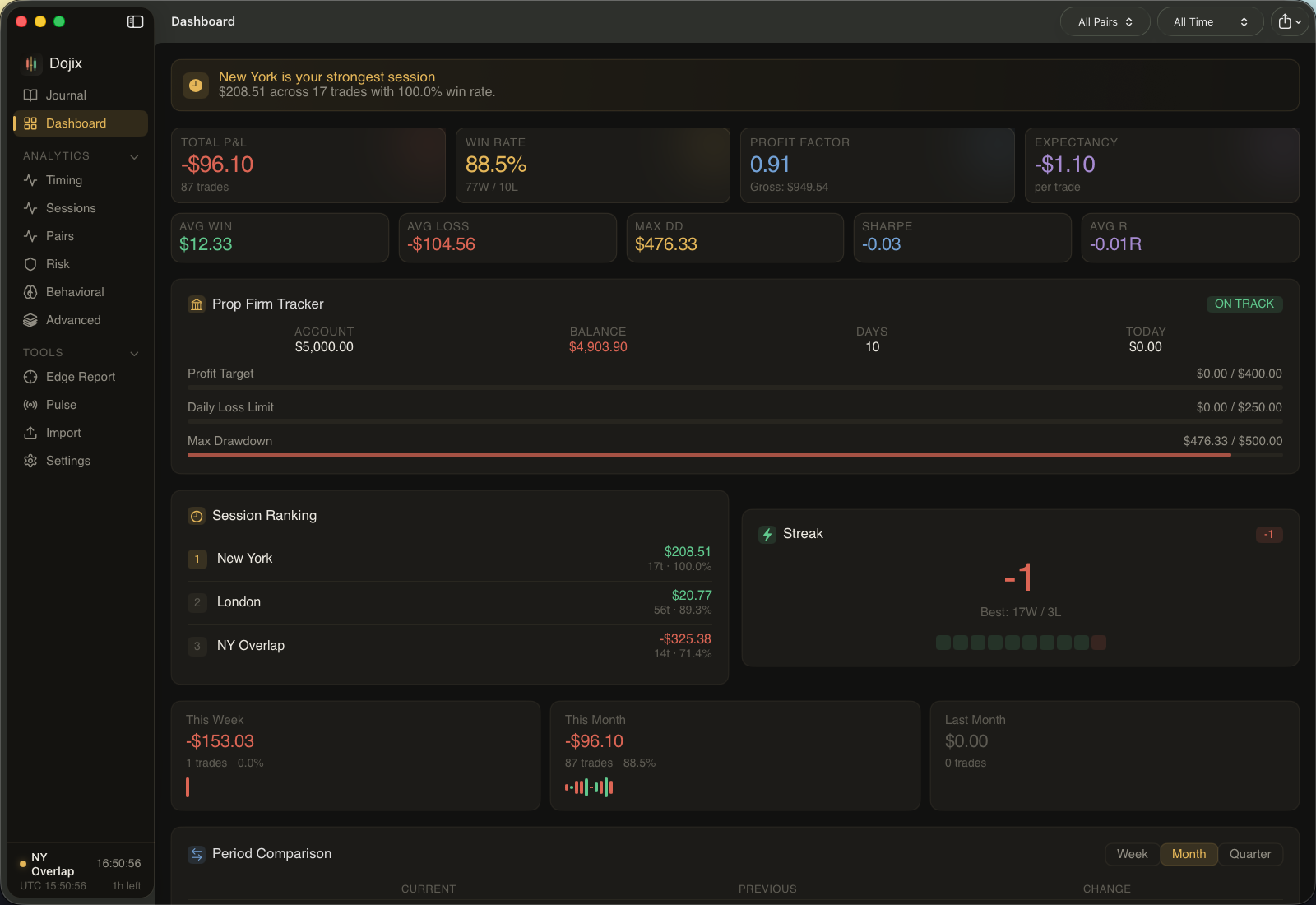Open the Settings gear icon
Image resolution: width=1316 pixels, height=905 pixels.
tap(30, 461)
